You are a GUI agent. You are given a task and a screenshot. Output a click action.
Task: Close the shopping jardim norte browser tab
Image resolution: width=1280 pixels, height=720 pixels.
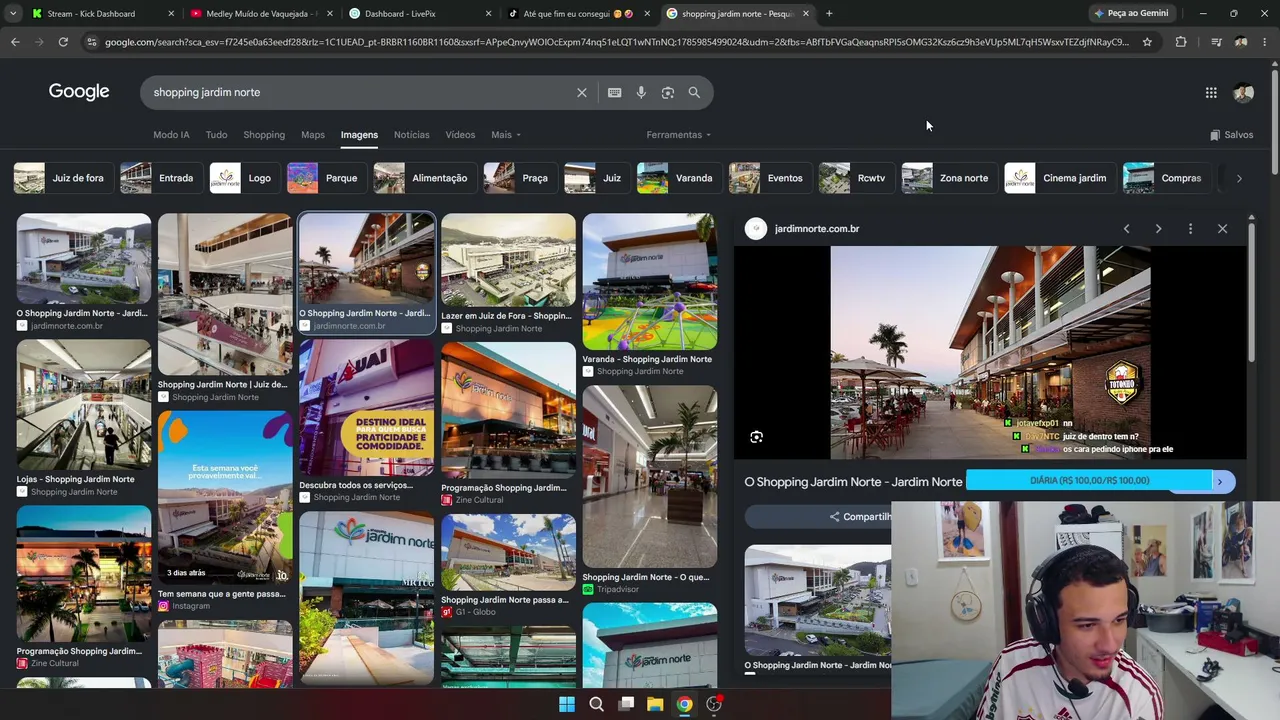(806, 14)
